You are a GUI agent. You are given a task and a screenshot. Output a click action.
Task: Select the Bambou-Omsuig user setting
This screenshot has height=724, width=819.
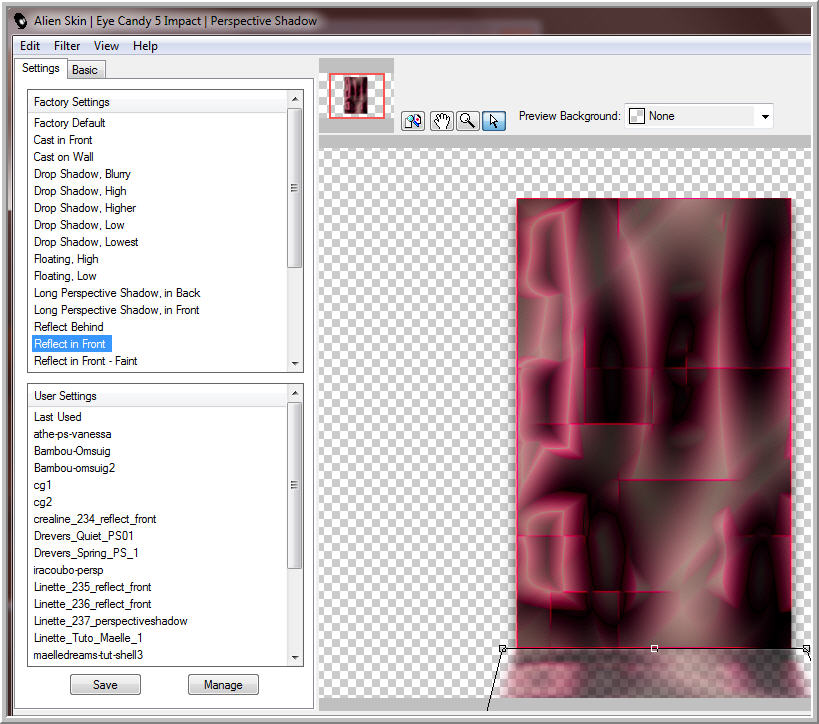coord(72,451)
